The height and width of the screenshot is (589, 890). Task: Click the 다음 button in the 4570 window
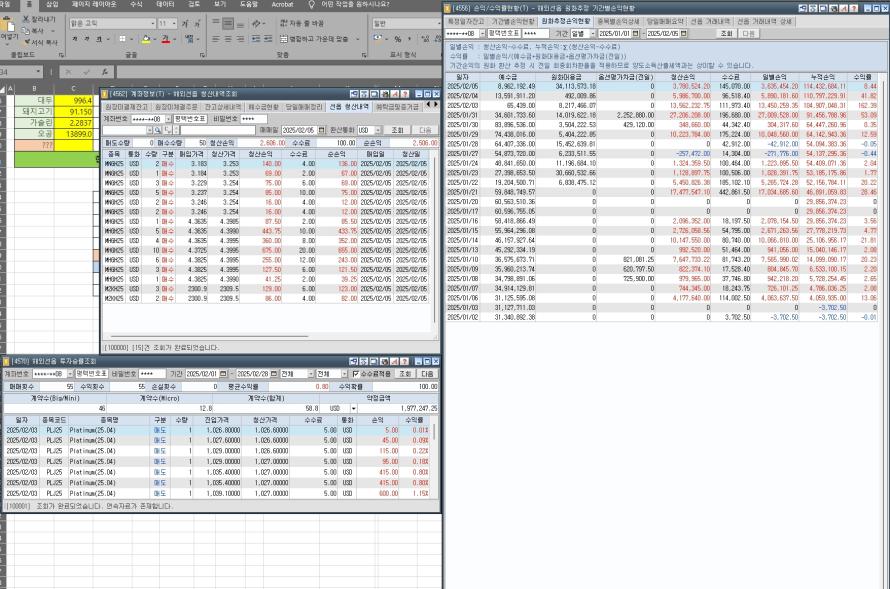point(427,374)
